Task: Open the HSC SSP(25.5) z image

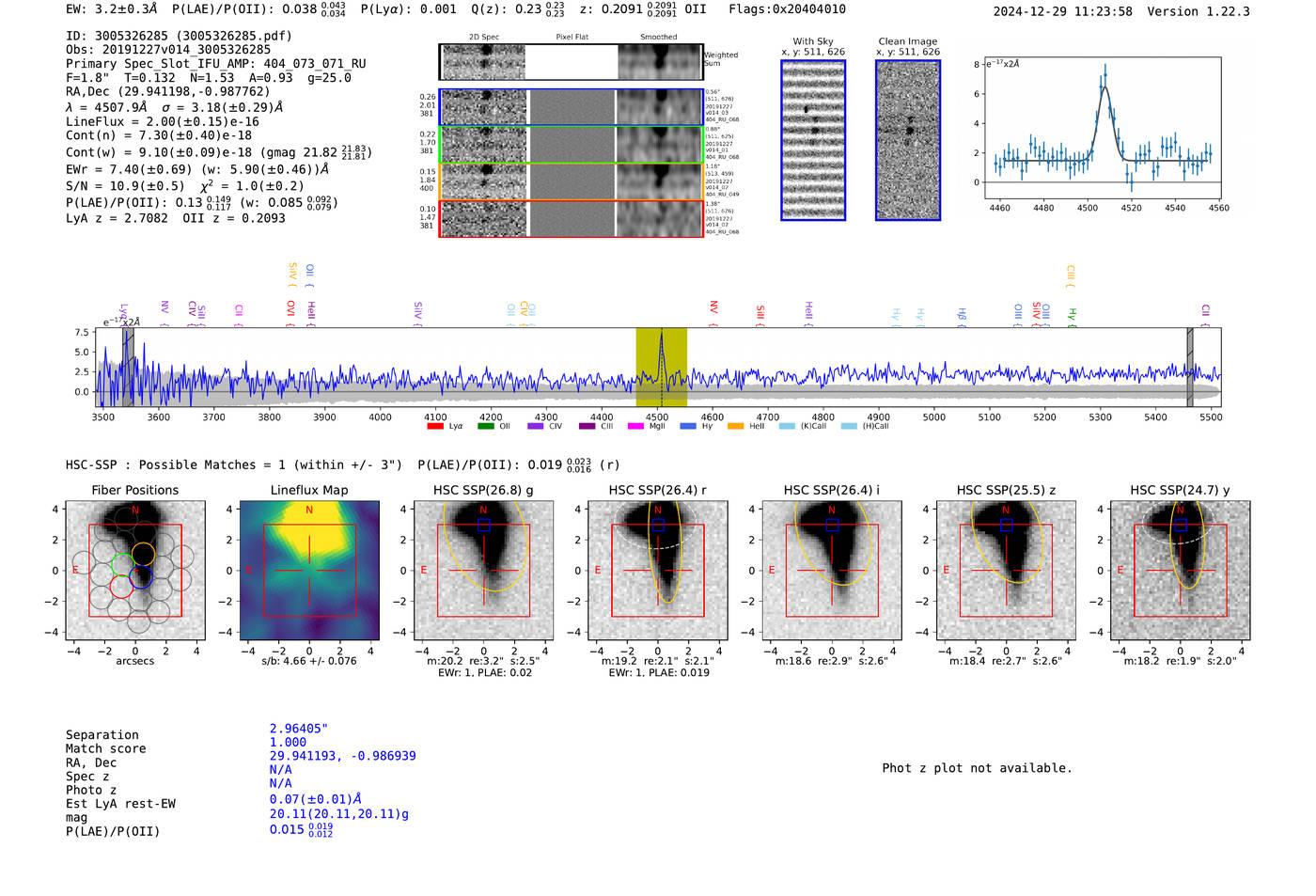Action: 1006,570
